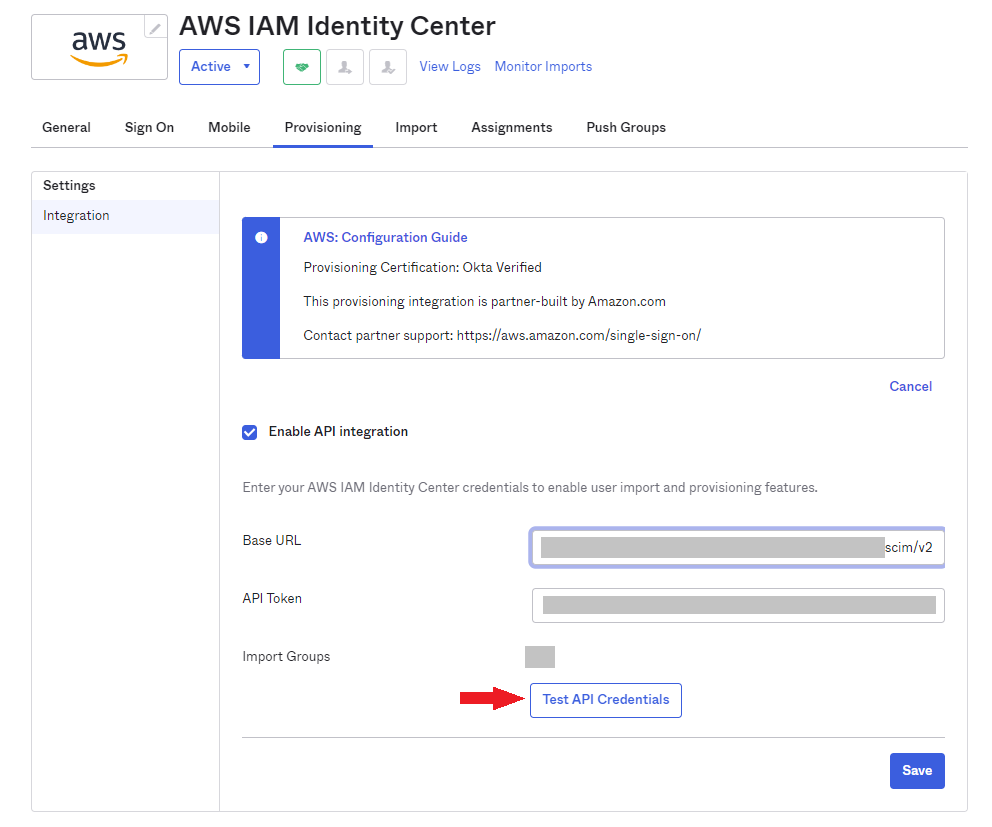Click the blue info icon in banner
992x827 pixels.
(261, 238)
